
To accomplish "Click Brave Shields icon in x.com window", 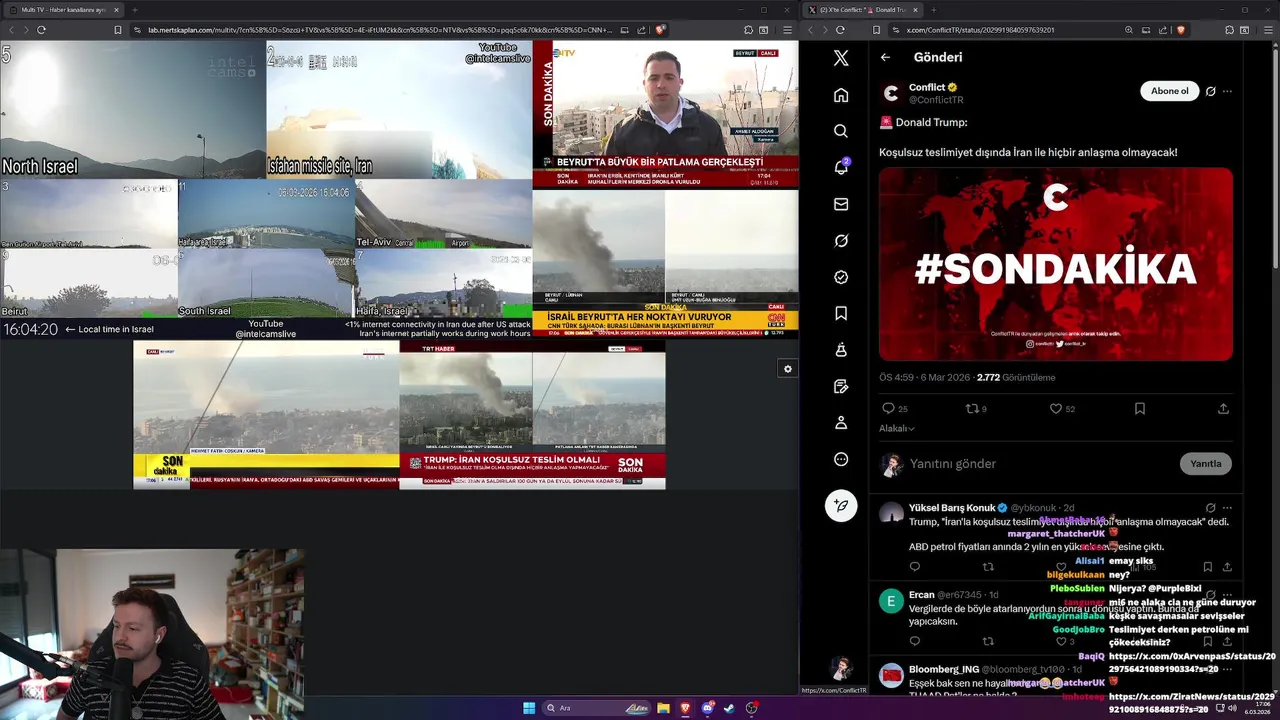I will [x=1181, y=30].
